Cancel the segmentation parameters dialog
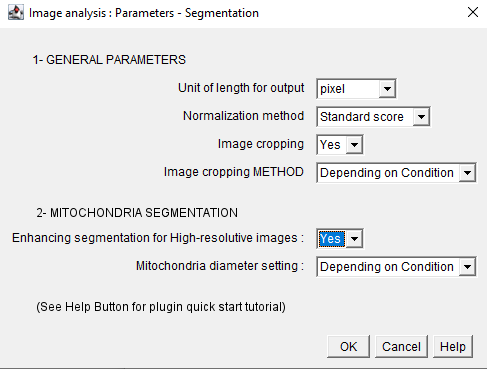 [x=401, y=347]
